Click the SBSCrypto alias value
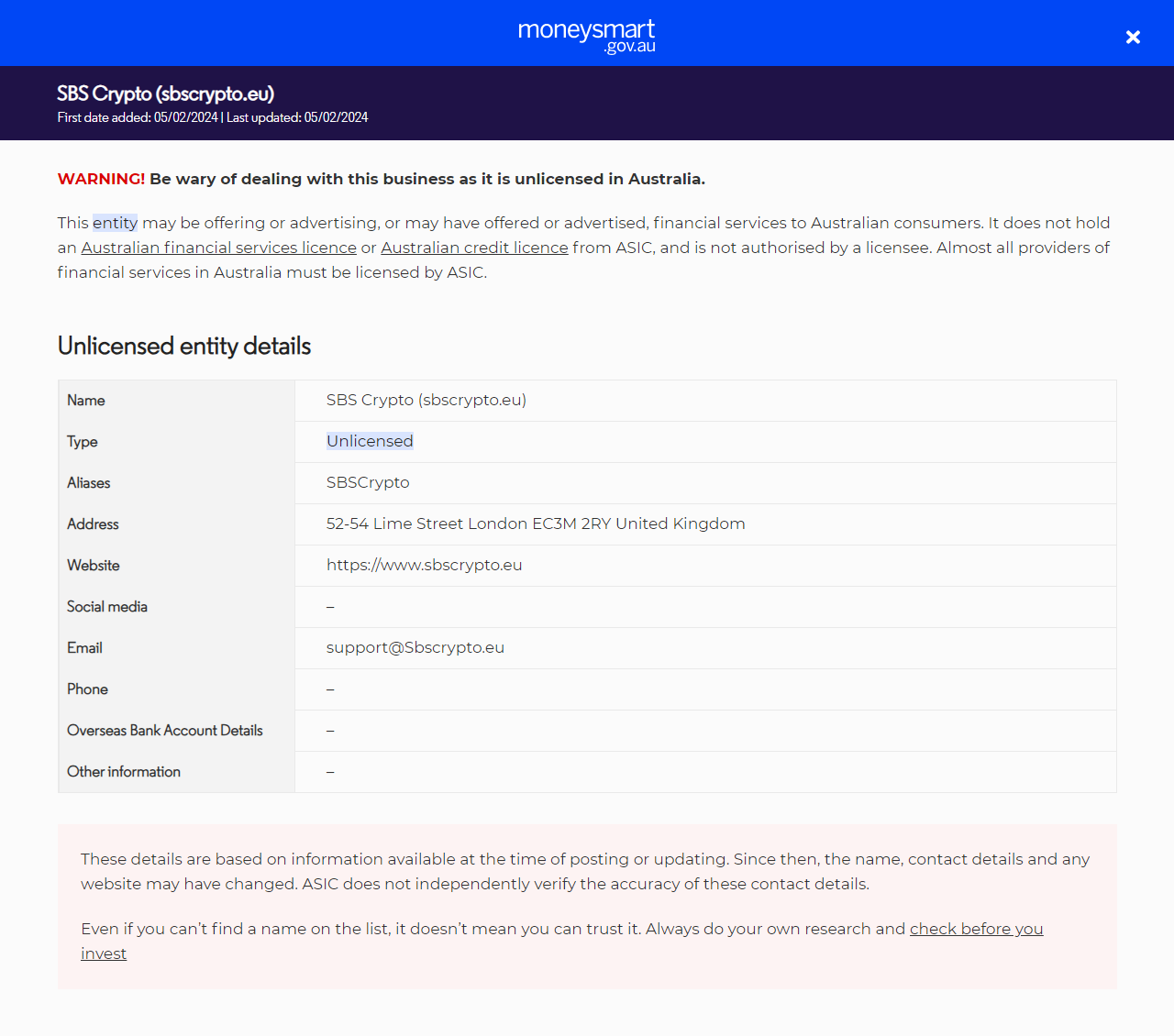Image resolution: width=1174 pixels, height=1036 pixels. [x=368, y=482]
